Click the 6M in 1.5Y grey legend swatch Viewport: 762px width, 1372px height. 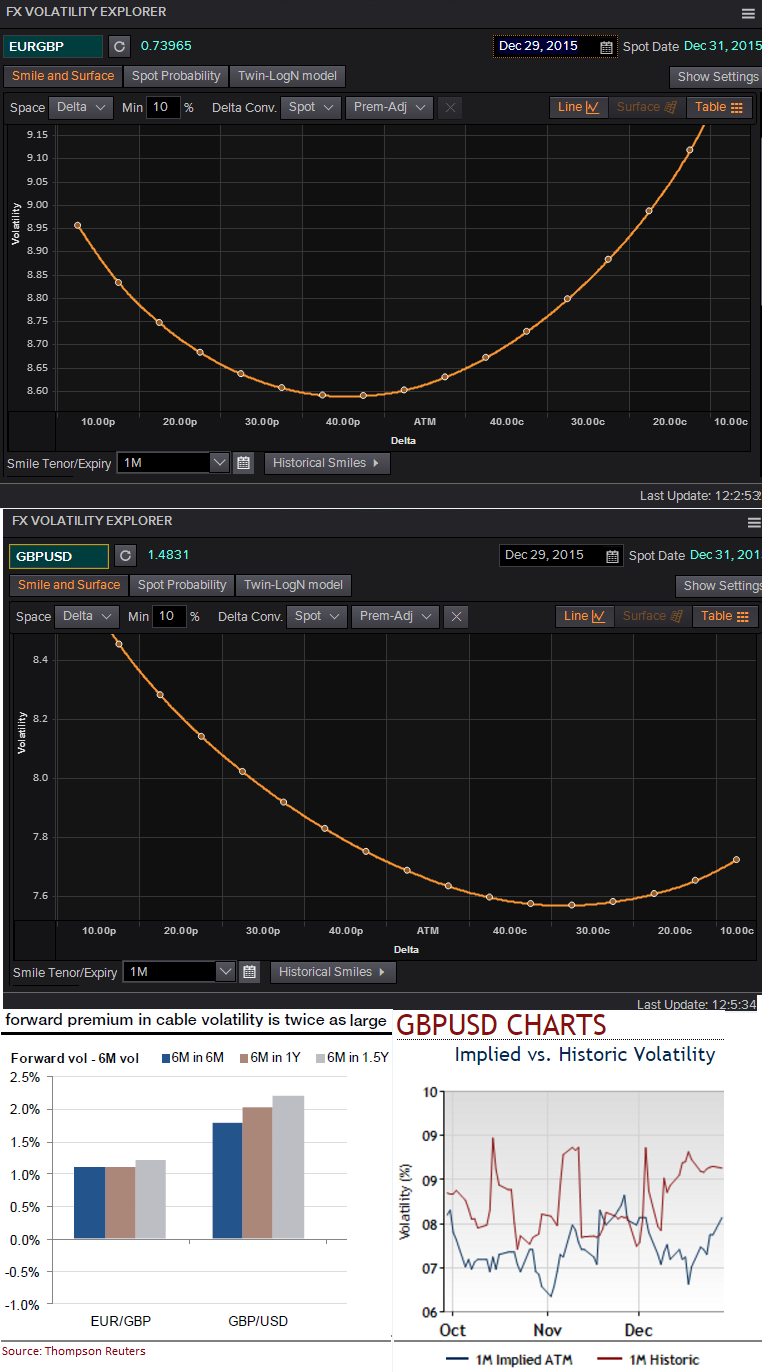[x=320, y=1058]
